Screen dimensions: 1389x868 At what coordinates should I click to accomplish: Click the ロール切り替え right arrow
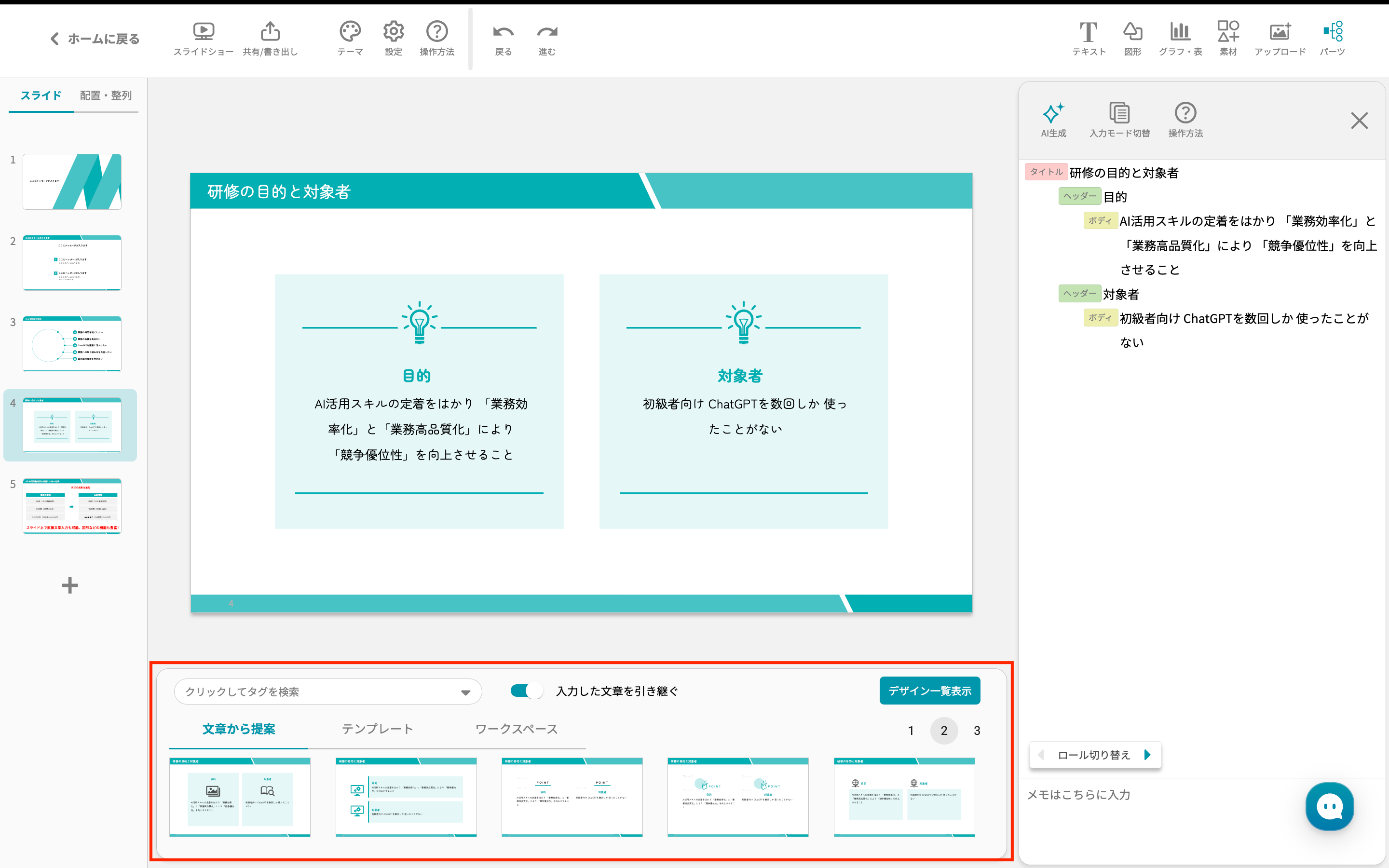coord(1147,754)
